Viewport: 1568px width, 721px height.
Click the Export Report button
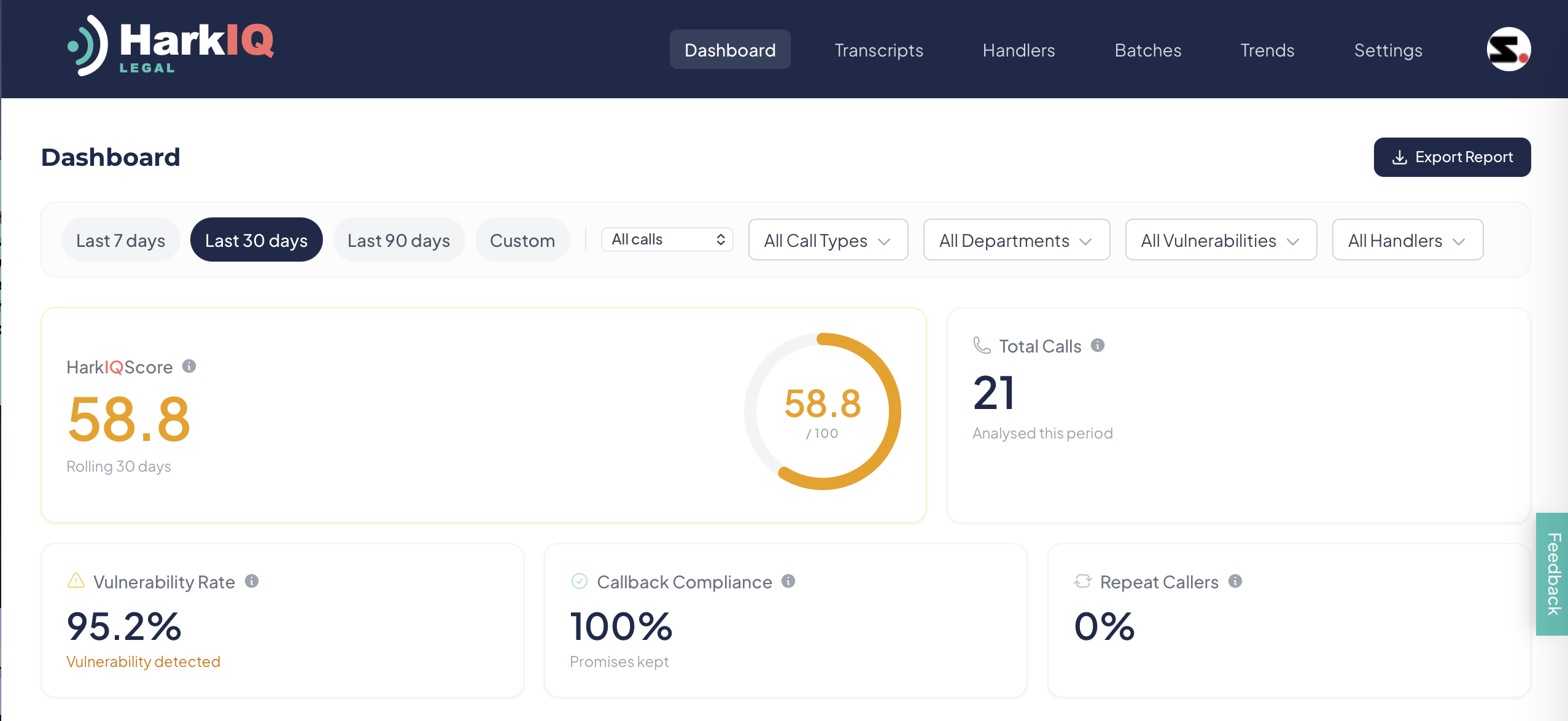coord(1452,157)
